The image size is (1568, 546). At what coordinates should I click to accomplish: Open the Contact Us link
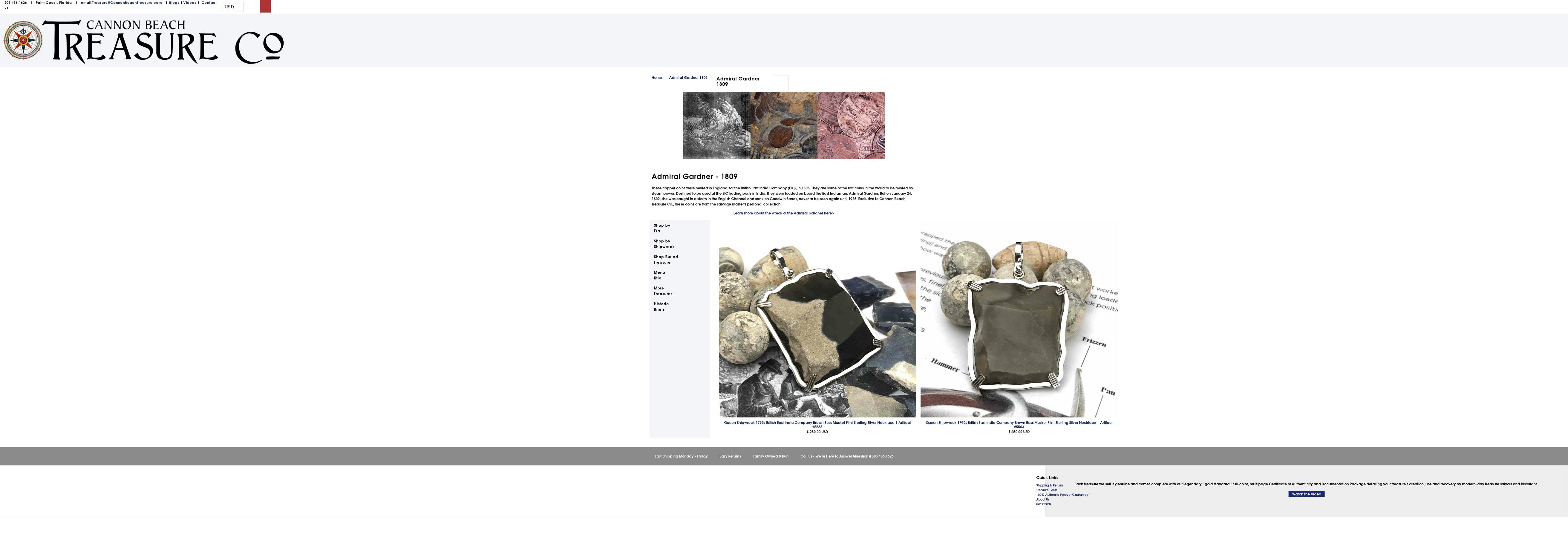click(x=209, y=2)
